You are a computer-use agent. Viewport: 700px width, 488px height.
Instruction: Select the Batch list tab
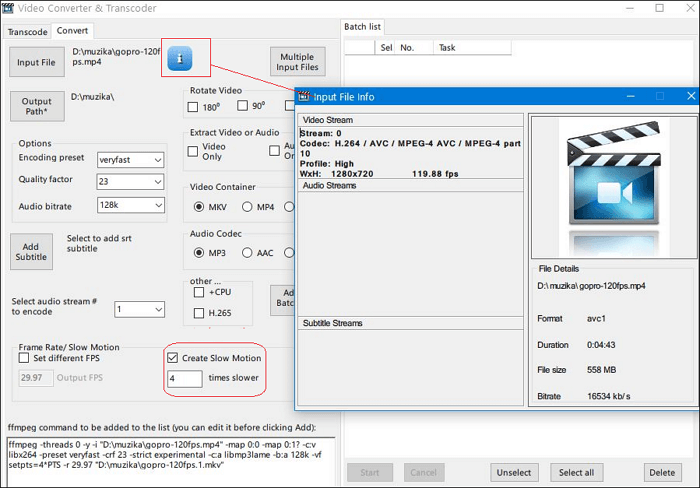(363, 27)
